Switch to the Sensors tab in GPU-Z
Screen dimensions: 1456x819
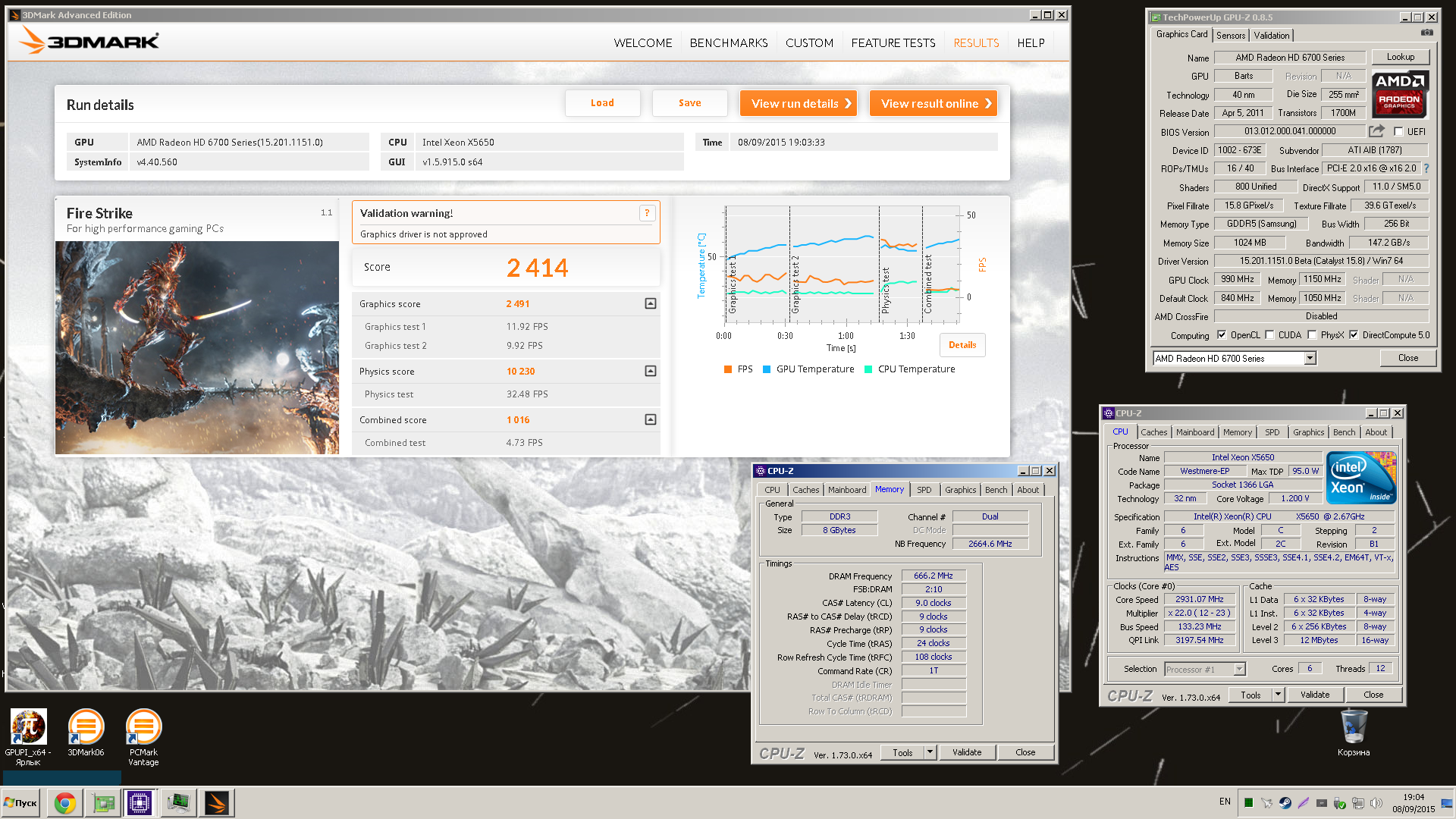(x=1230, y=36)
